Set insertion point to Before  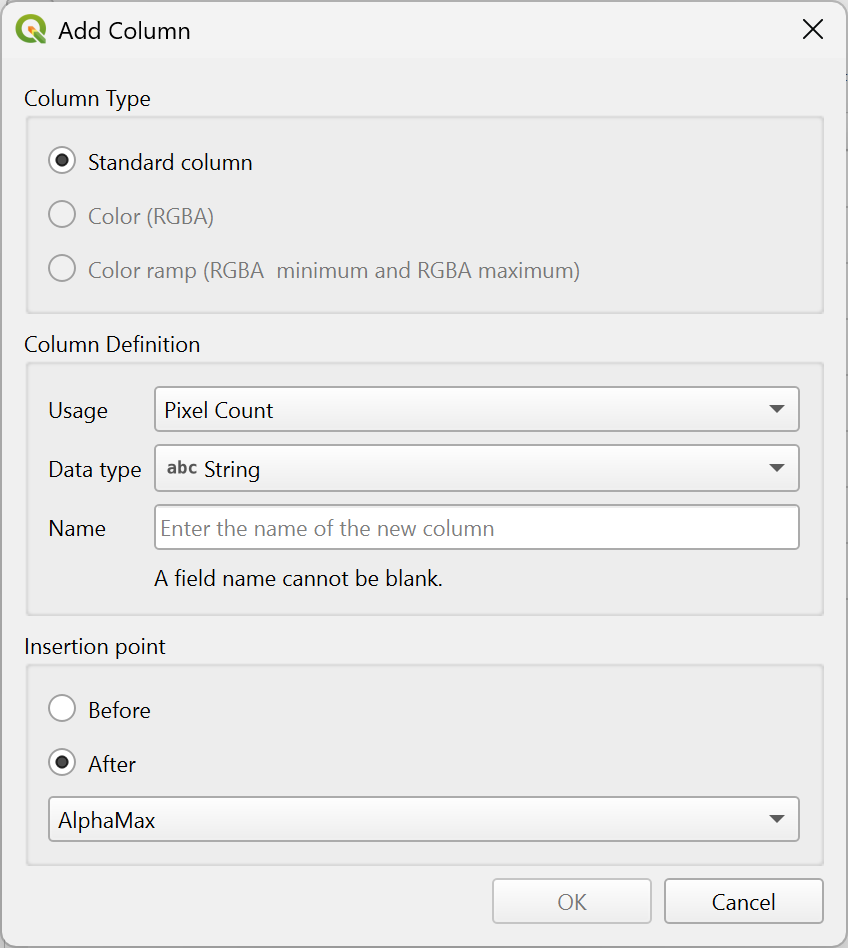pos(62,710)
